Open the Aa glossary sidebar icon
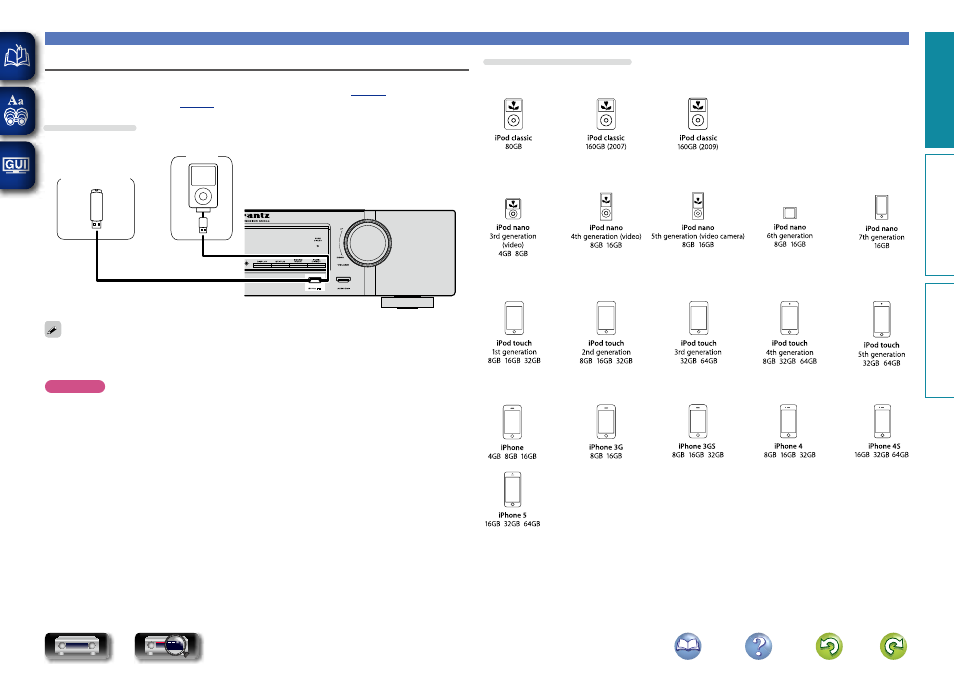954x674 pixels. pos(17,111)
